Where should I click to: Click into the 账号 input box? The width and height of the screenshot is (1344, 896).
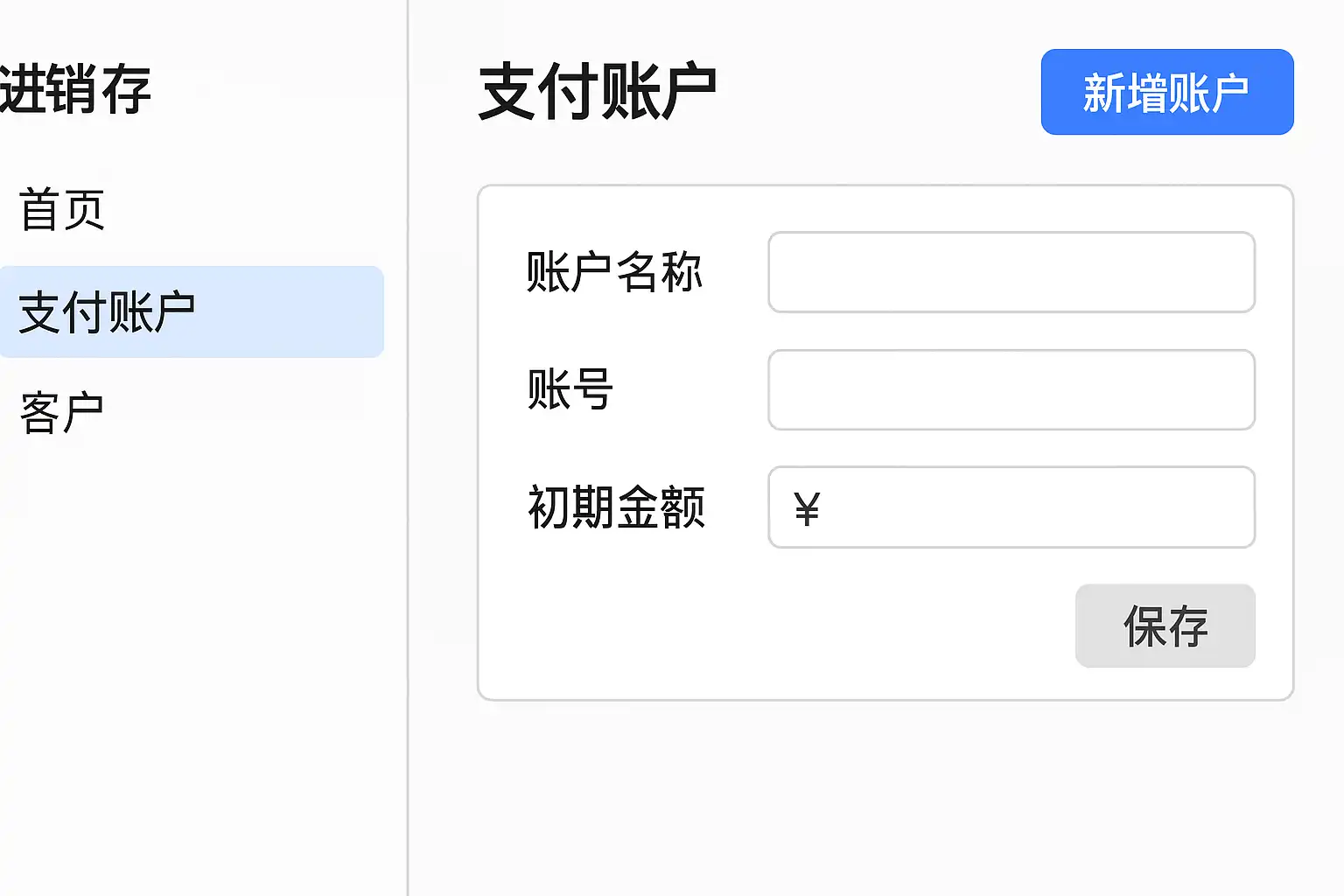[x=1011, y=390]
